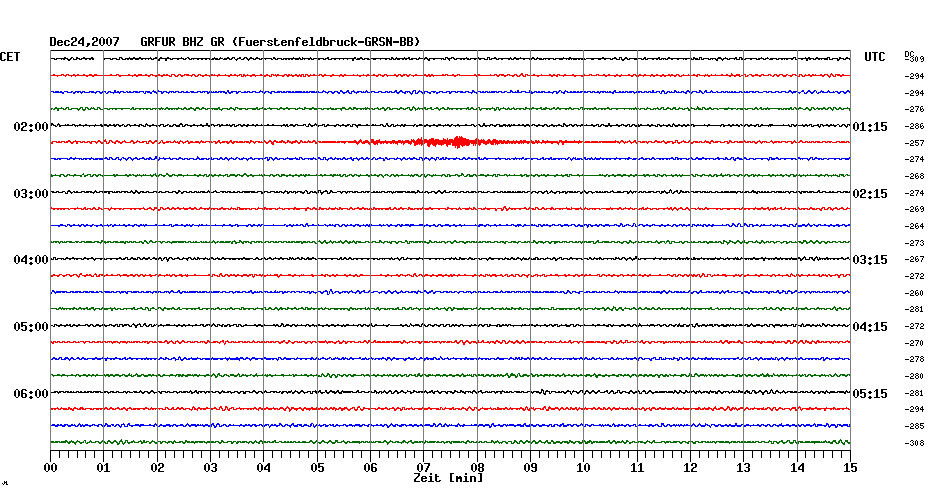Click DC offset value -270

click(915, 343)
